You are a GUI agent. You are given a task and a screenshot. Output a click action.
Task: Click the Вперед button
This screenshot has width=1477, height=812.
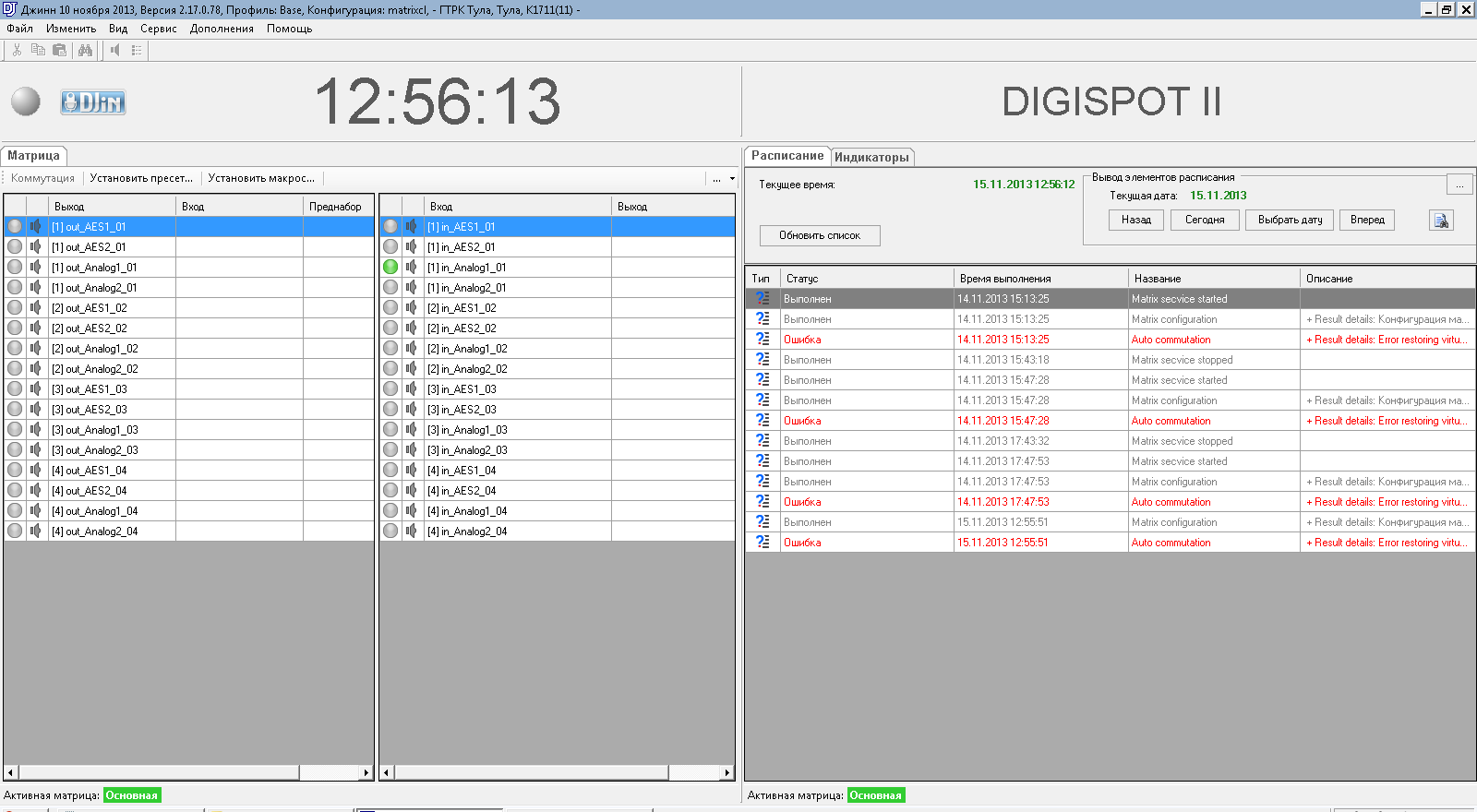coord(1367,220)
